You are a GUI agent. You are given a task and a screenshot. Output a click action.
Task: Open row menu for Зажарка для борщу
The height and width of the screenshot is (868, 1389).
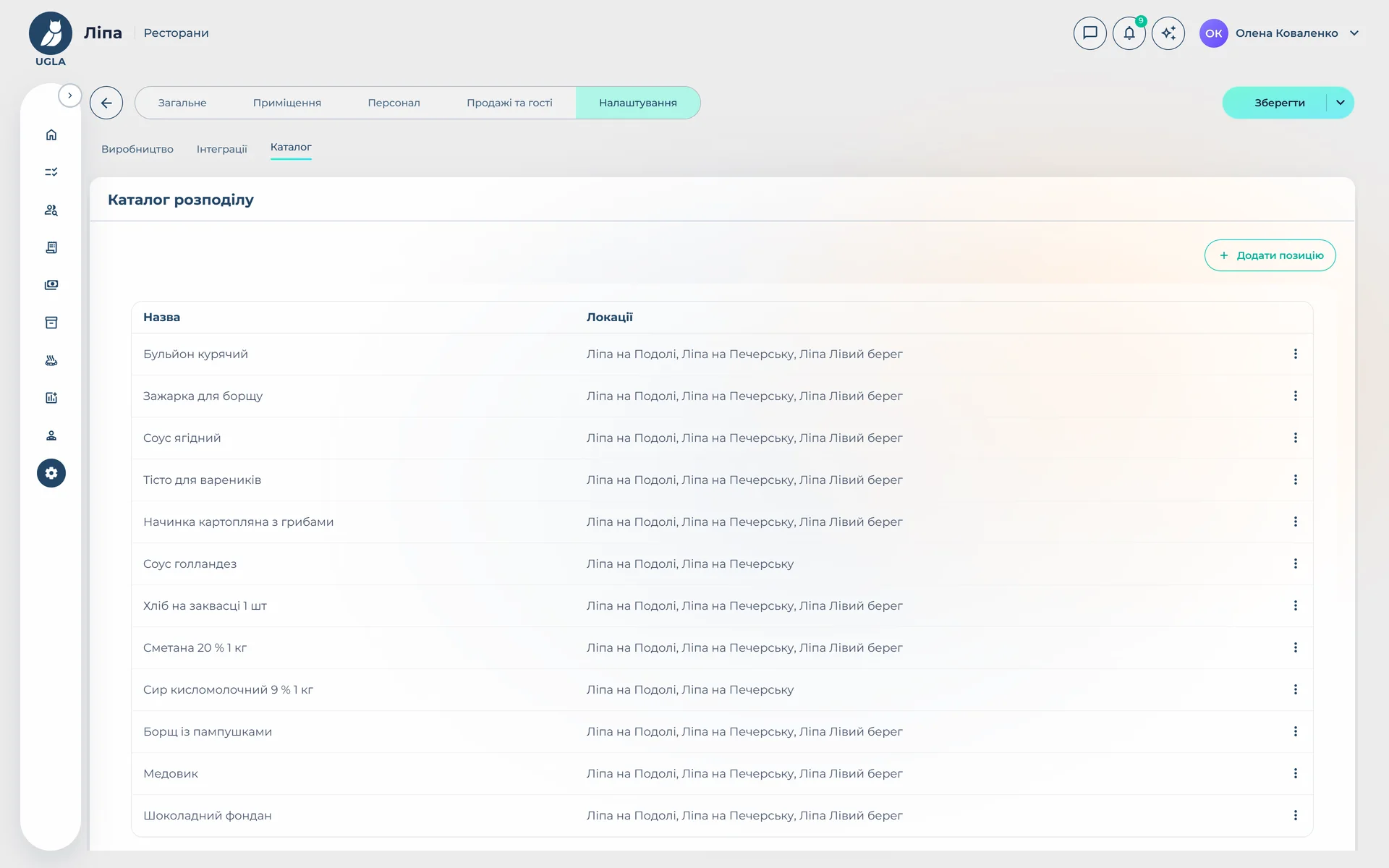coord(1296,396)
